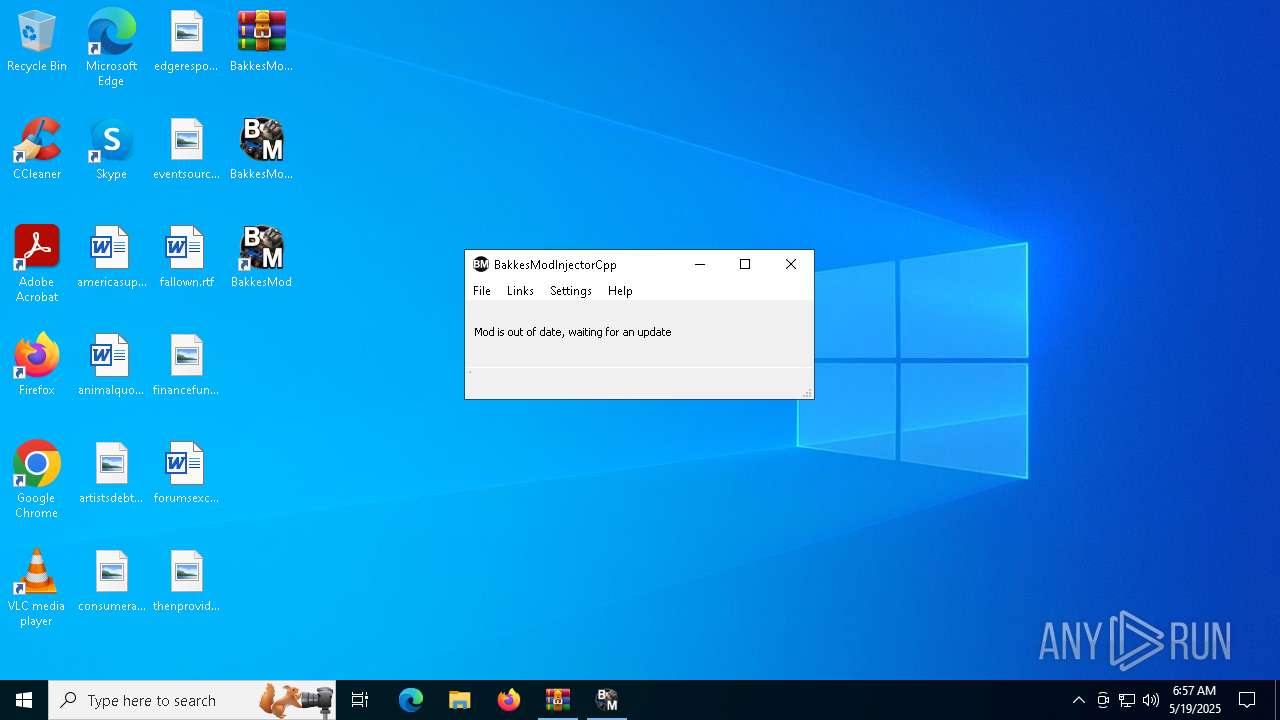Viewport: 1280px width, 720px height.
Task: Launch Microsoft Edge from the taskbar
Action: (x=411, y=700)
